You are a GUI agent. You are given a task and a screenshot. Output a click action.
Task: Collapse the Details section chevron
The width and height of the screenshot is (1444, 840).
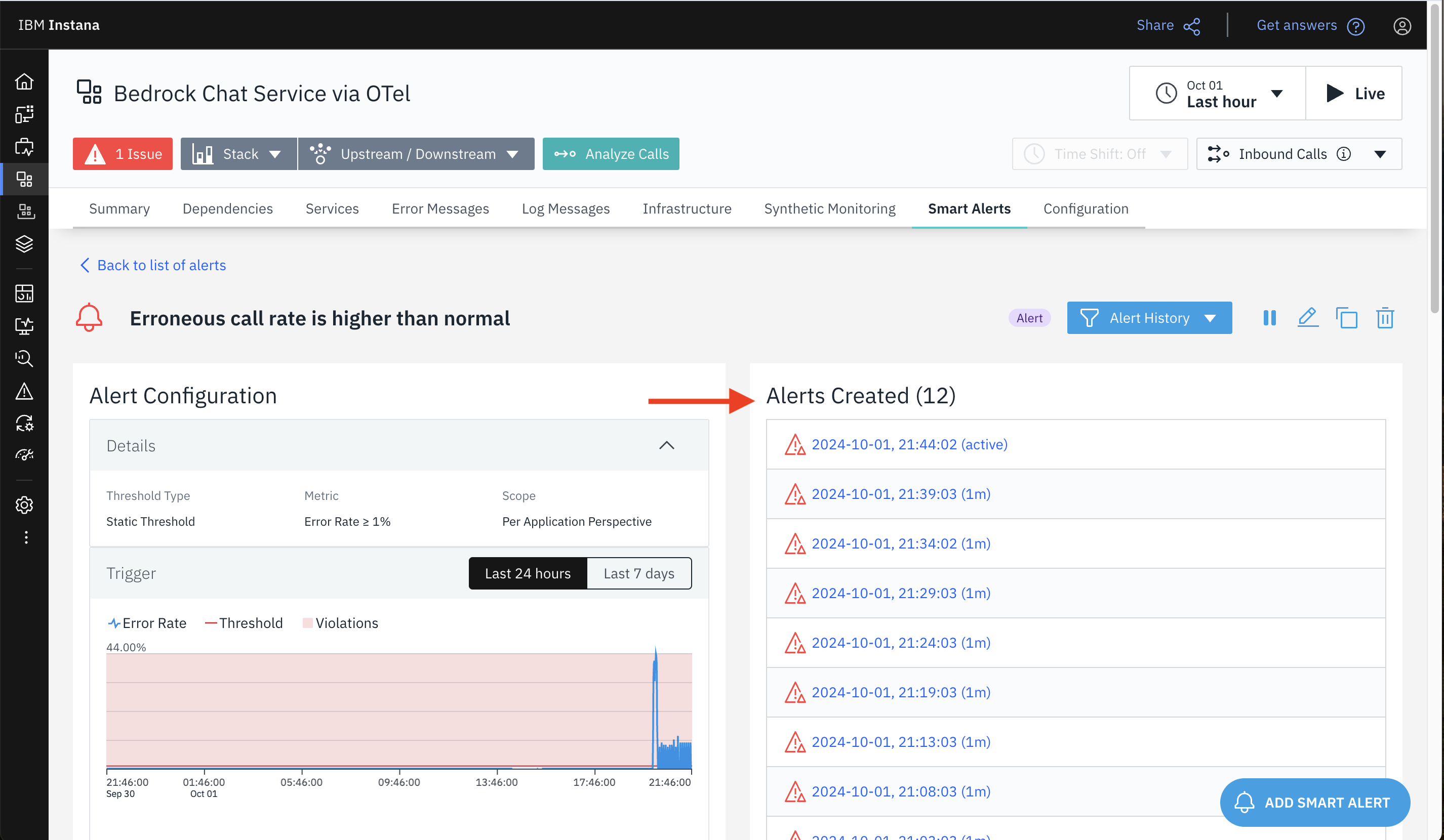666,445
